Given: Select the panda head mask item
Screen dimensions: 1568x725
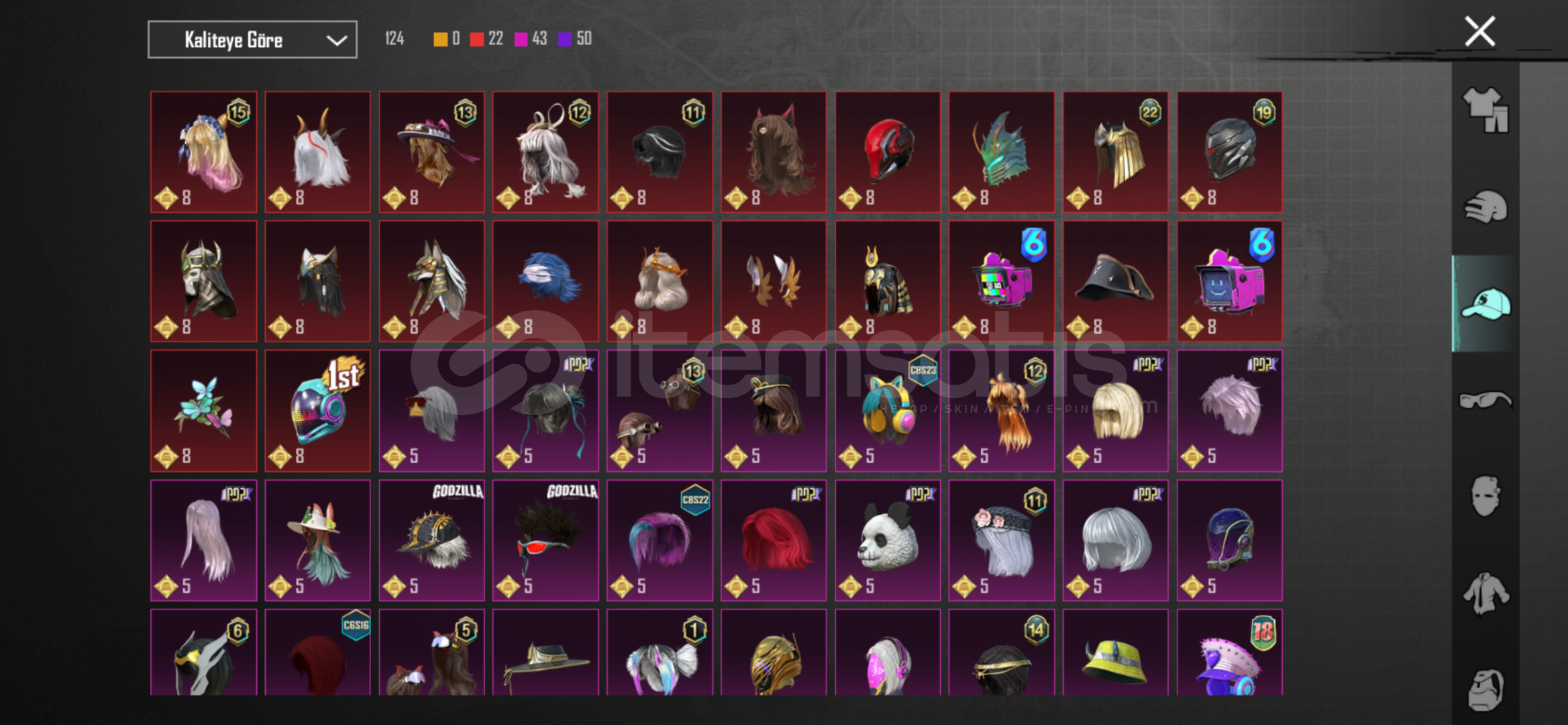Looking at the screenshot, I should [888, 540].
